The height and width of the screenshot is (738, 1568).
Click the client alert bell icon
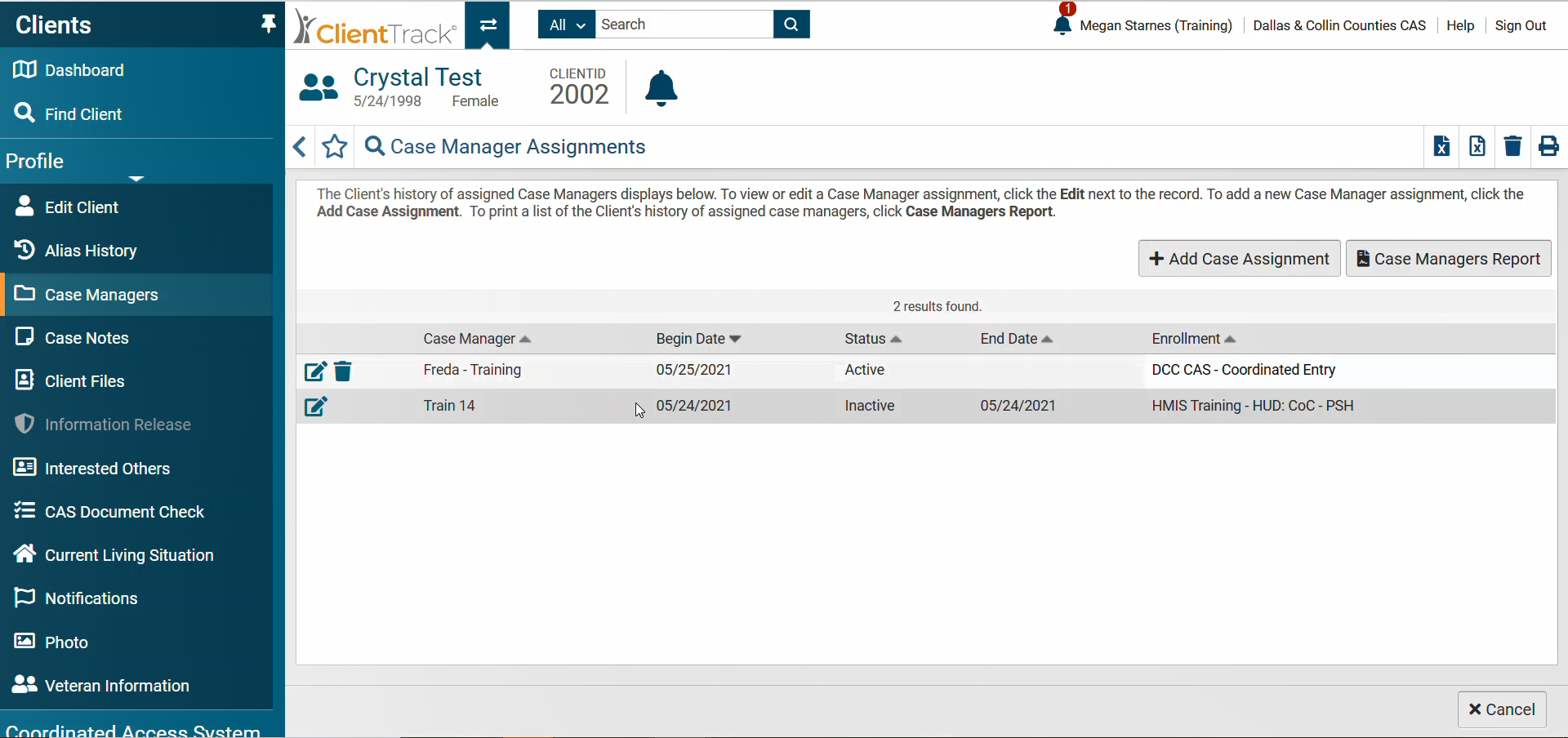661,88
